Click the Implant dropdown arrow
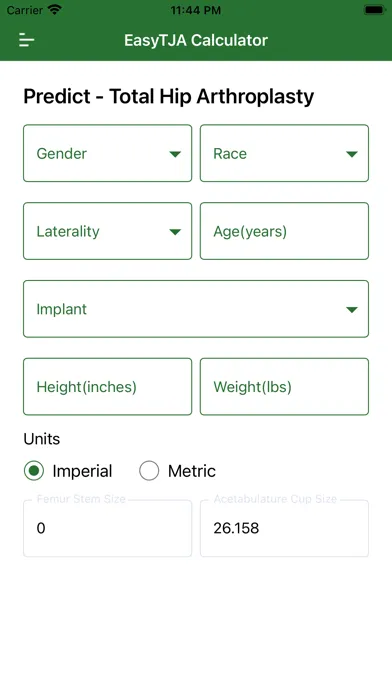 352,309
